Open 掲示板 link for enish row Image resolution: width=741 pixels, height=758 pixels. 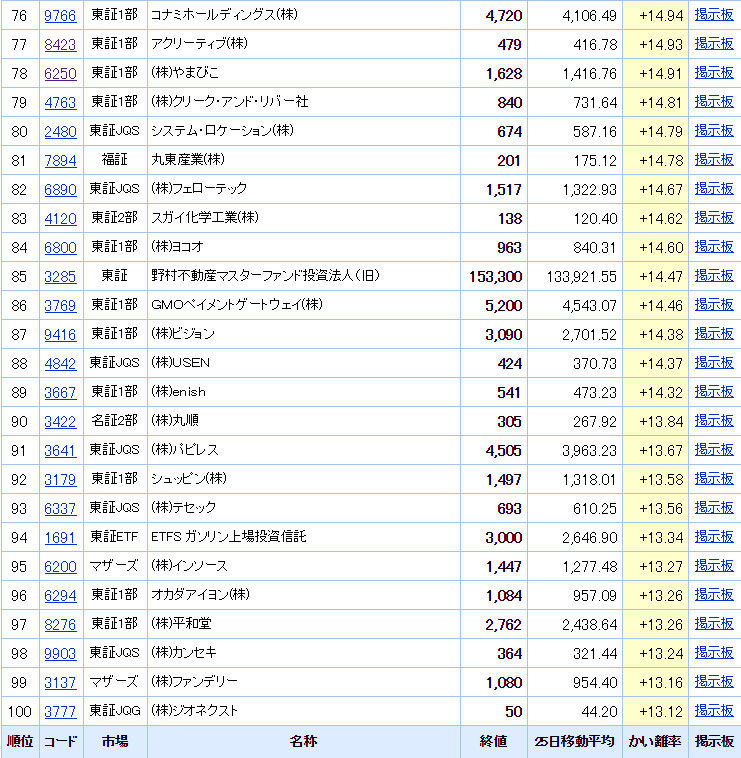point(714,392)
